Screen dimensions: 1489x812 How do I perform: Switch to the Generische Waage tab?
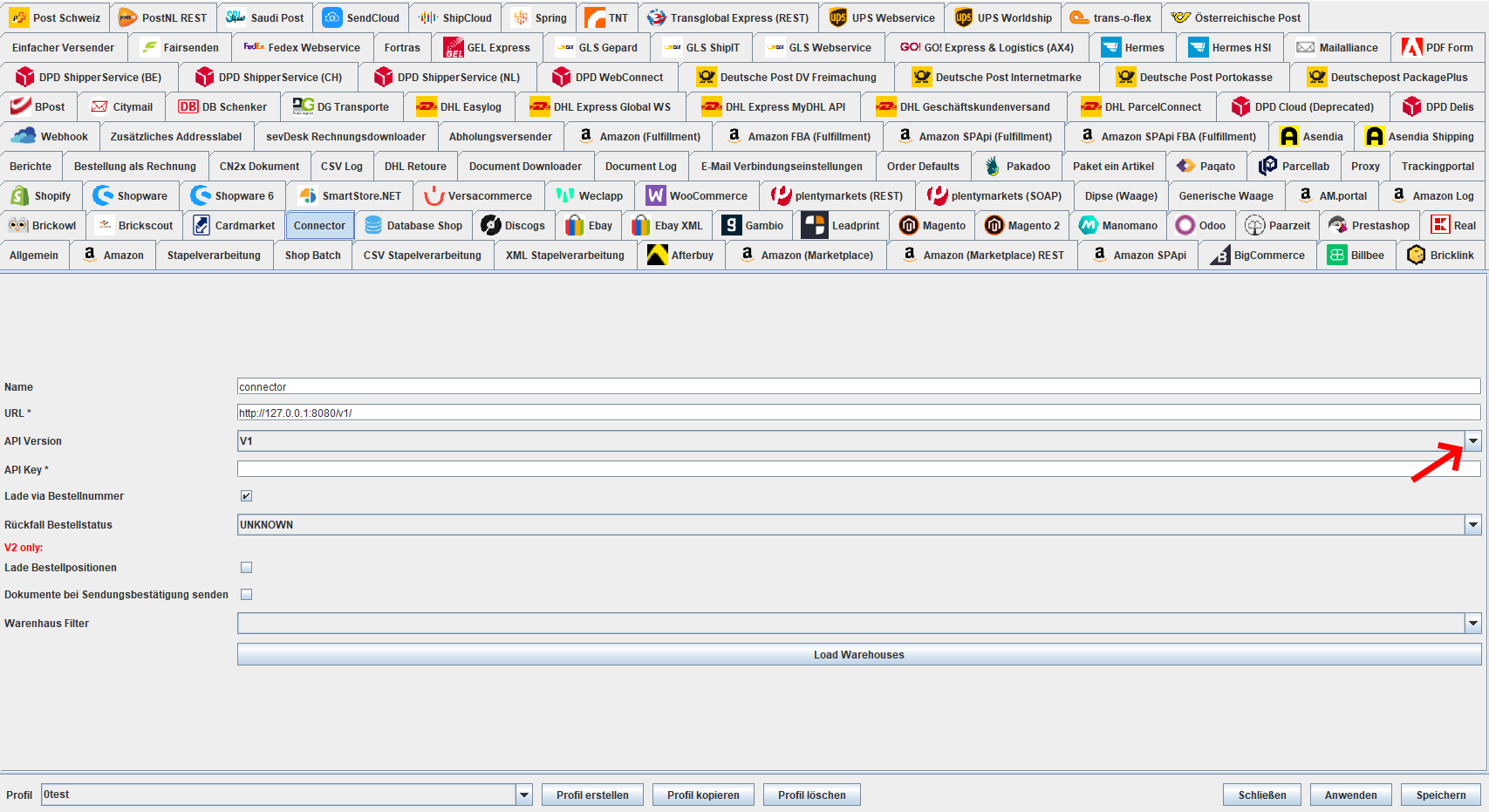1226,195
